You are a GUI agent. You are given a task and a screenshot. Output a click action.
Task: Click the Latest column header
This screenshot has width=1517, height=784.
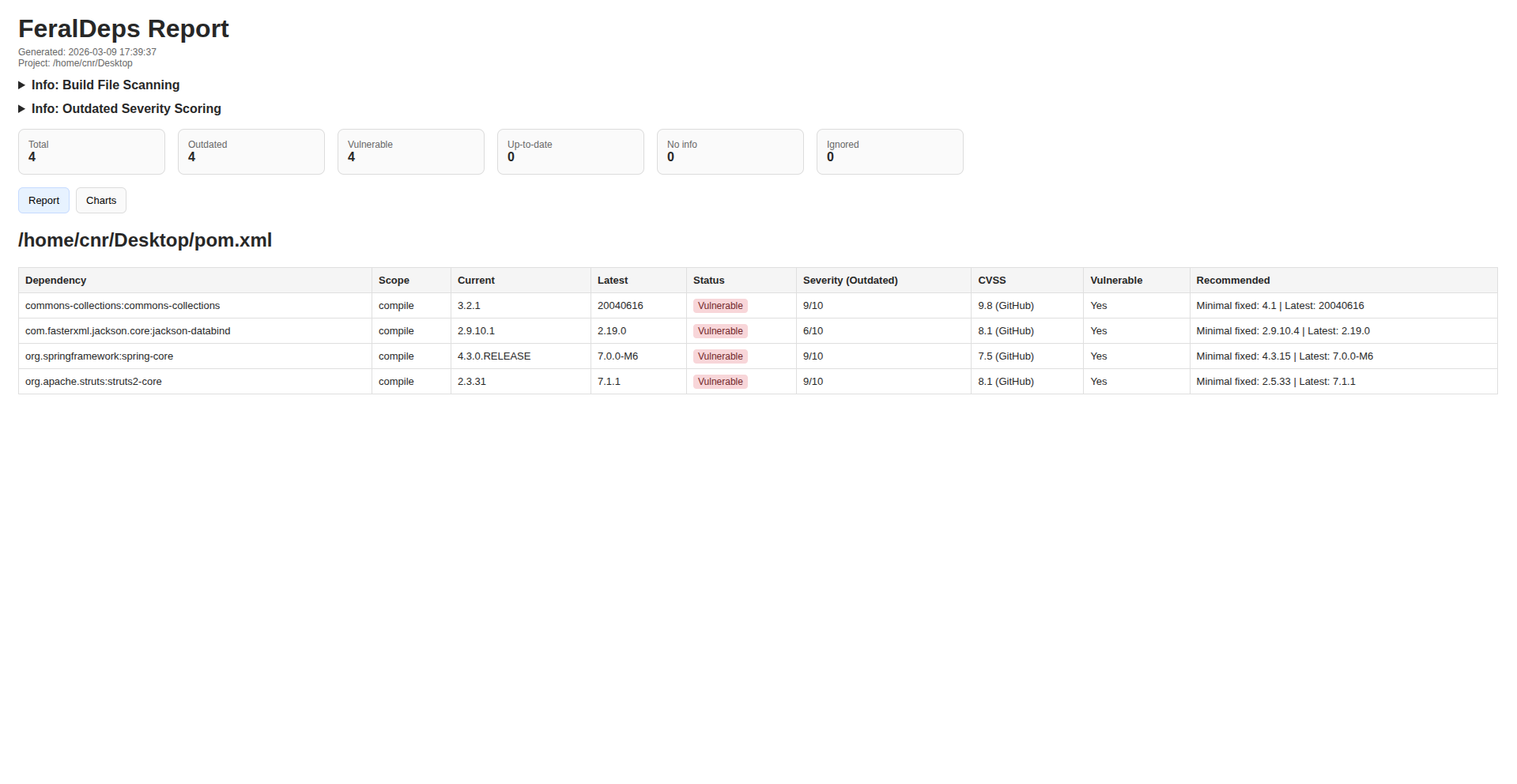pyautogui.click(x=639, y=281)
